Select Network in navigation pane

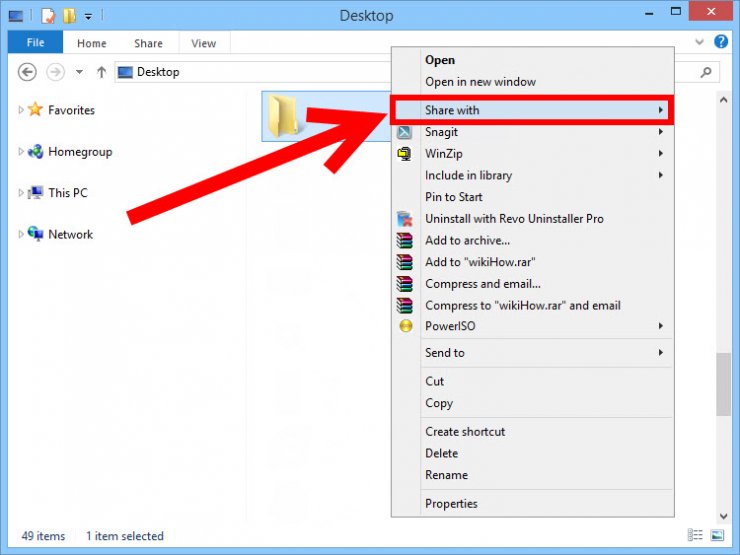coord(70,234)
